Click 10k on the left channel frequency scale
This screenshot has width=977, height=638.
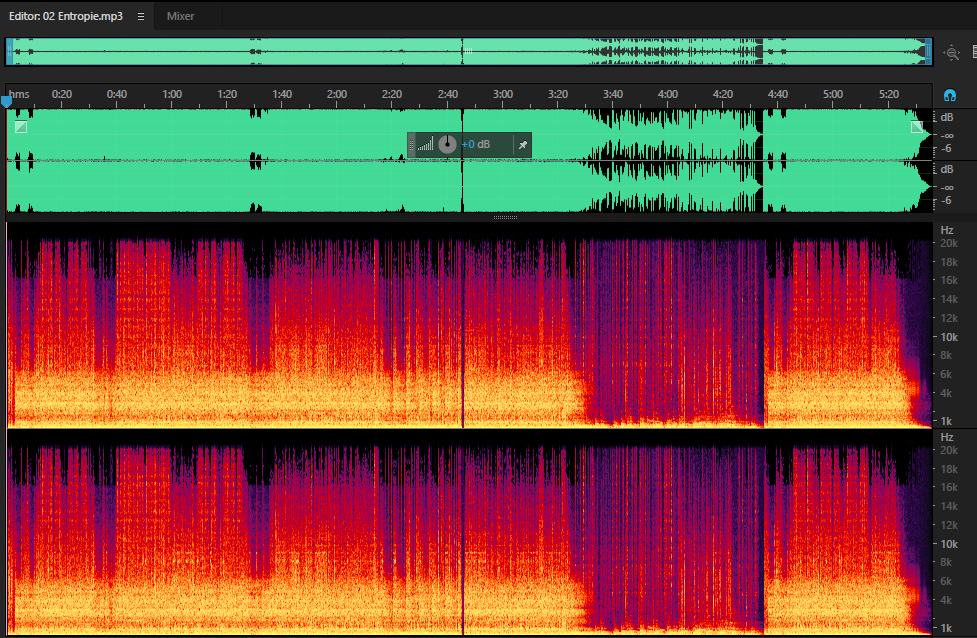click(x=948, y=337)
